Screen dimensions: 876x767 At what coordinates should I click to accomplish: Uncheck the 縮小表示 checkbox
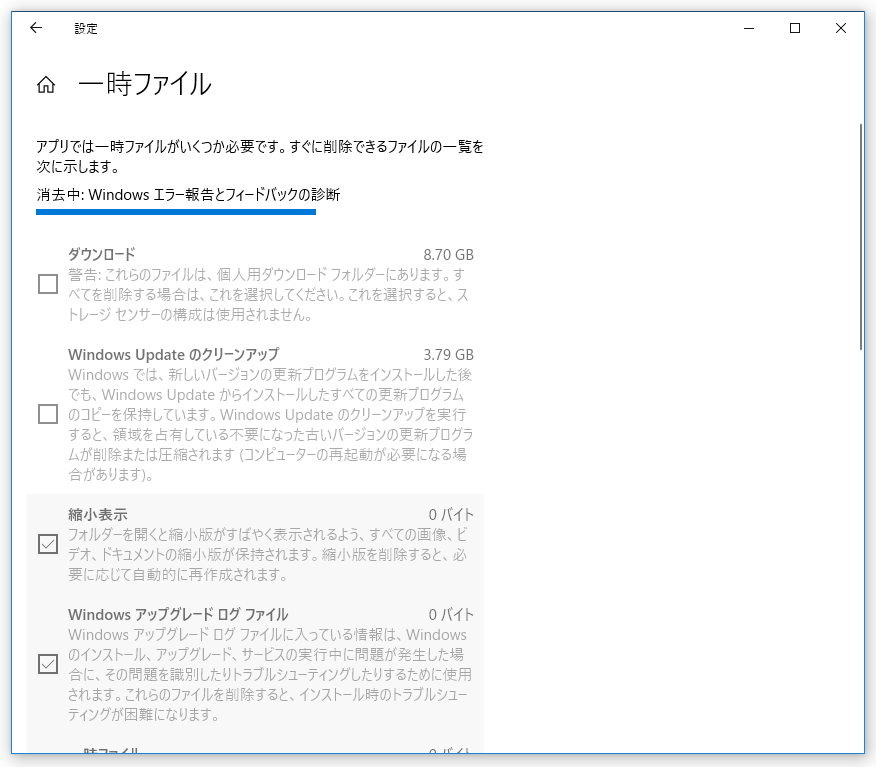pyautogui.click(x=48, y=544)
